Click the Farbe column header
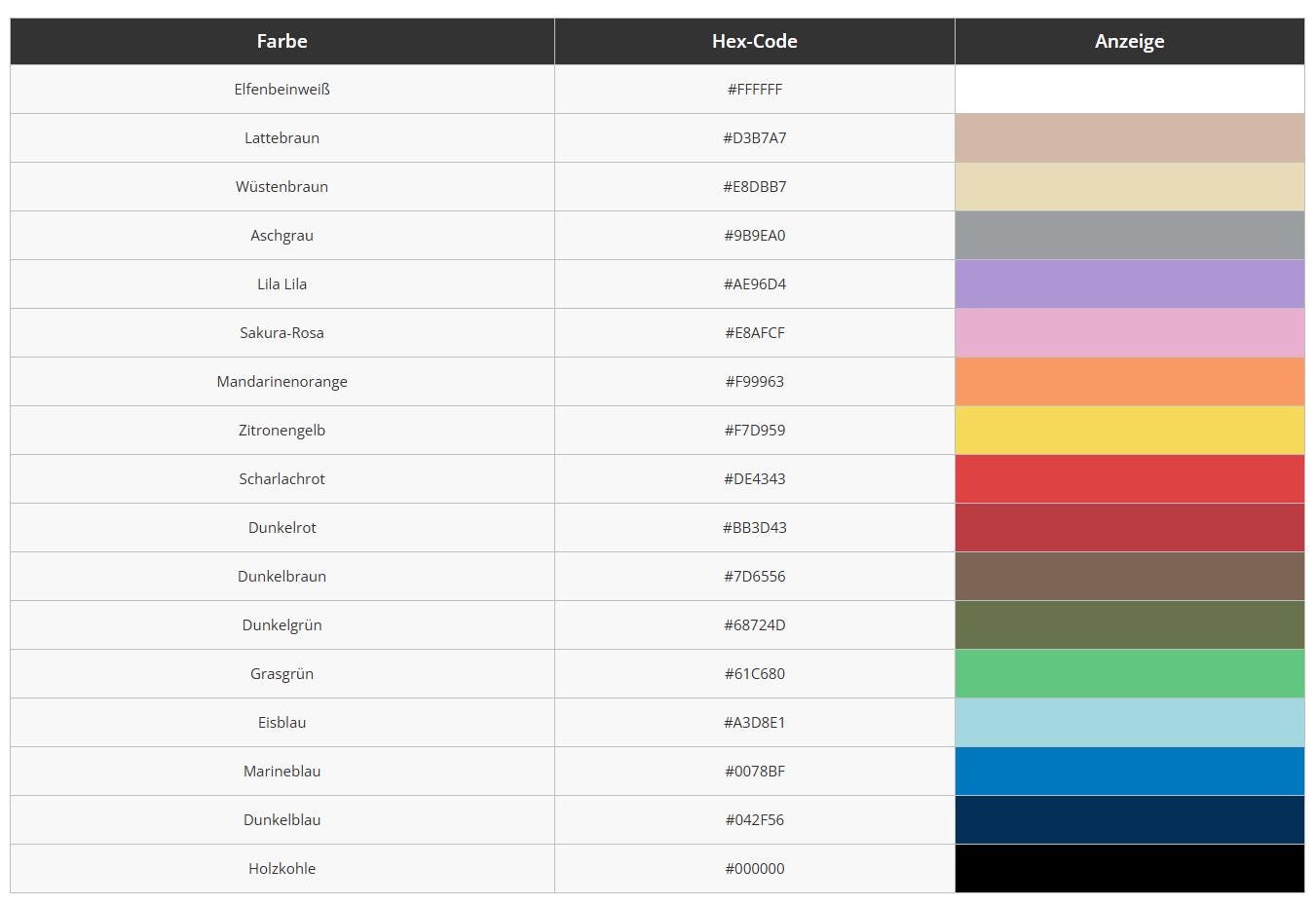 pos(282,41)
